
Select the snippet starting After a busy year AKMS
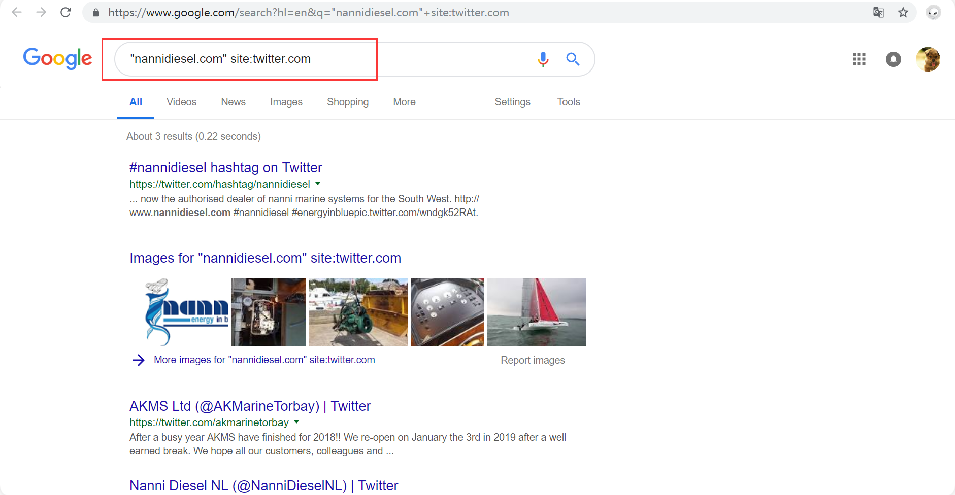click(x=348, y=444)
